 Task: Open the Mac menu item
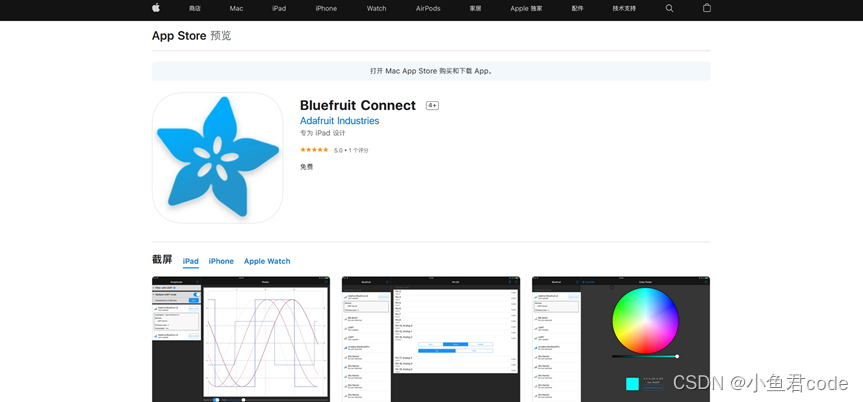click(236, 8)
